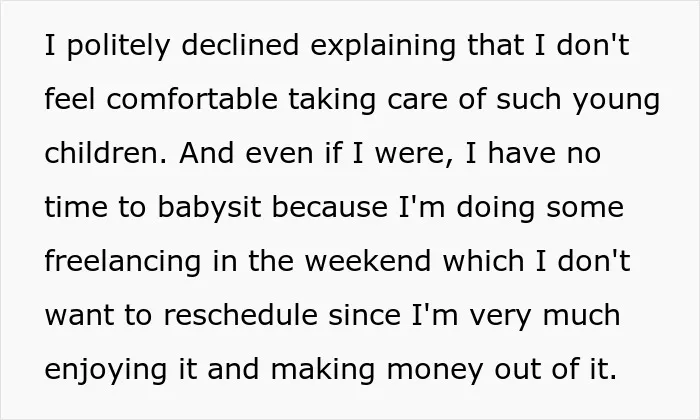The height and width of the screenshot is (420, 700).
Task: Click the word "freelancing"
Action: (123, 262)
